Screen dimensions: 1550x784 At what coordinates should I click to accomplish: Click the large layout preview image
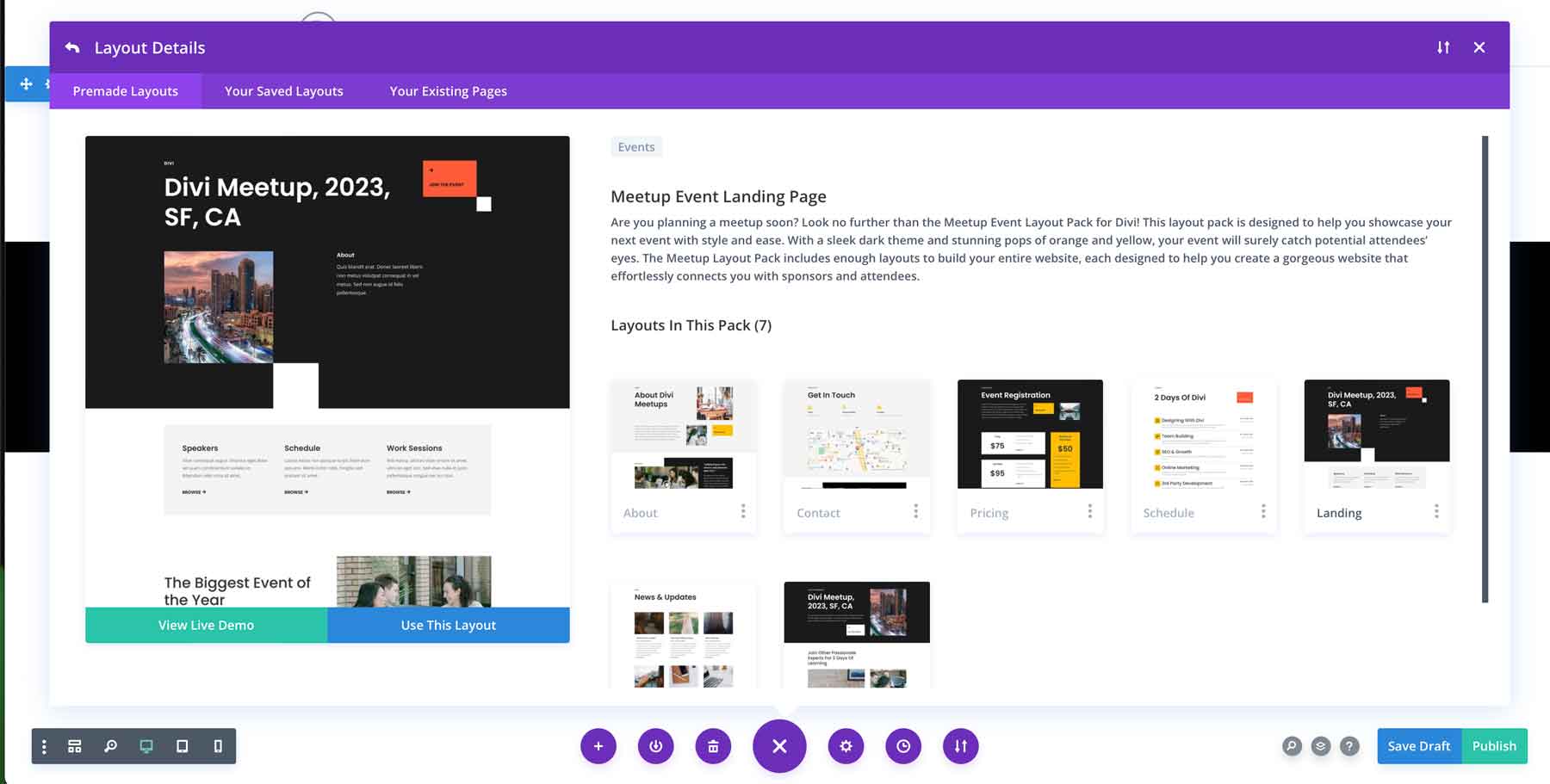coord(327,371)
